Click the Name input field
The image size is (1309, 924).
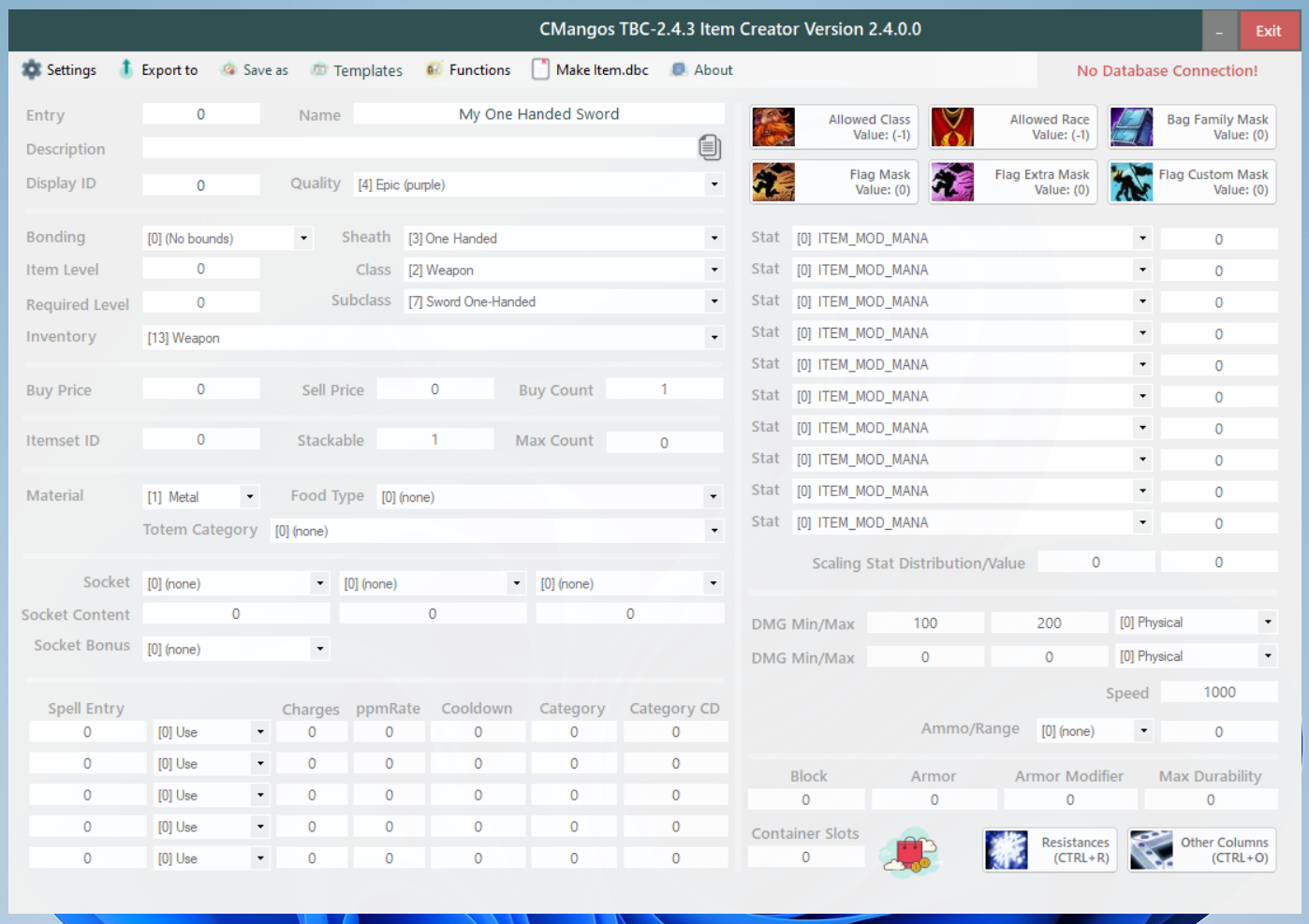point(538,114)
